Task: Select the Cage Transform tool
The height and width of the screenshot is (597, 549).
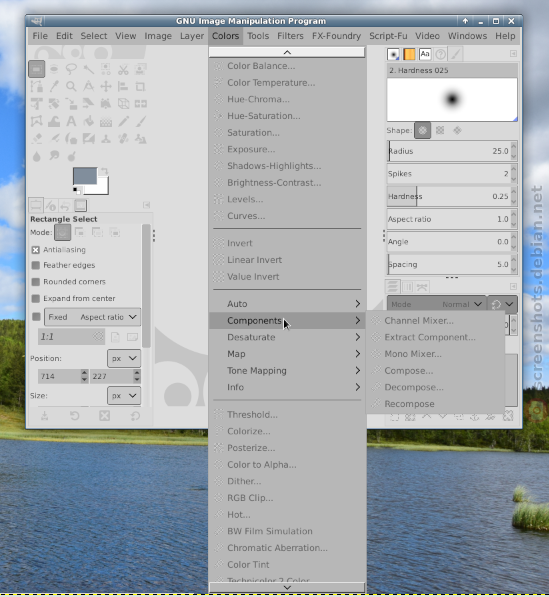Action: pos(37,121)
